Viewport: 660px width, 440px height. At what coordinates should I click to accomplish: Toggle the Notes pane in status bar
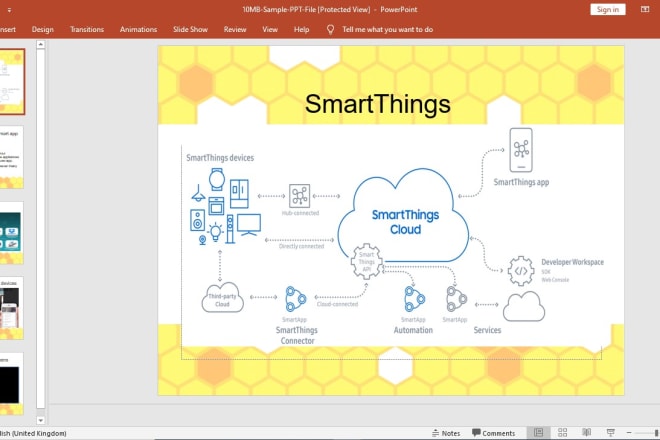click(x=446, y=433)
